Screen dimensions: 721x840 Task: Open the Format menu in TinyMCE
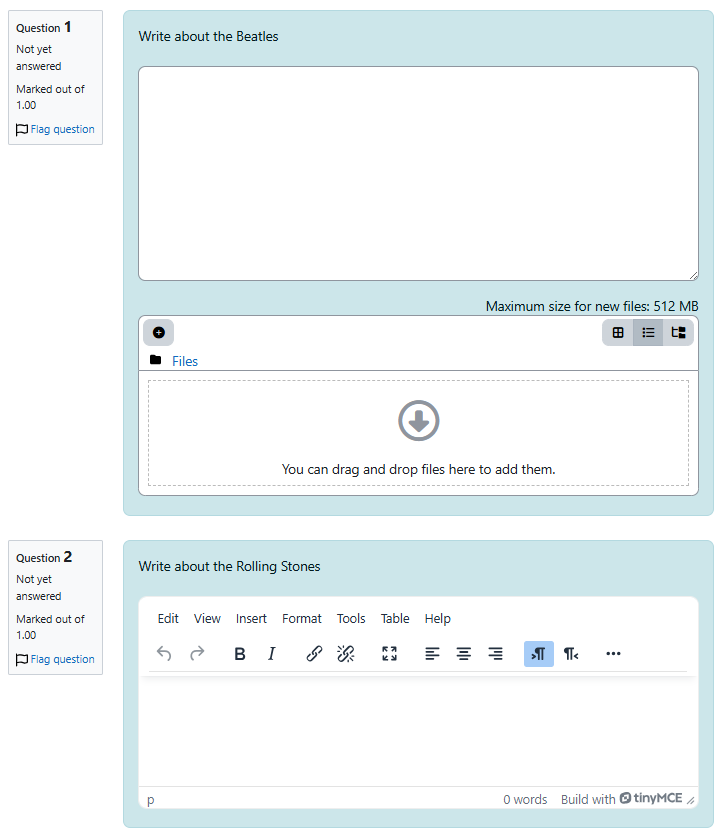point(302,619)
